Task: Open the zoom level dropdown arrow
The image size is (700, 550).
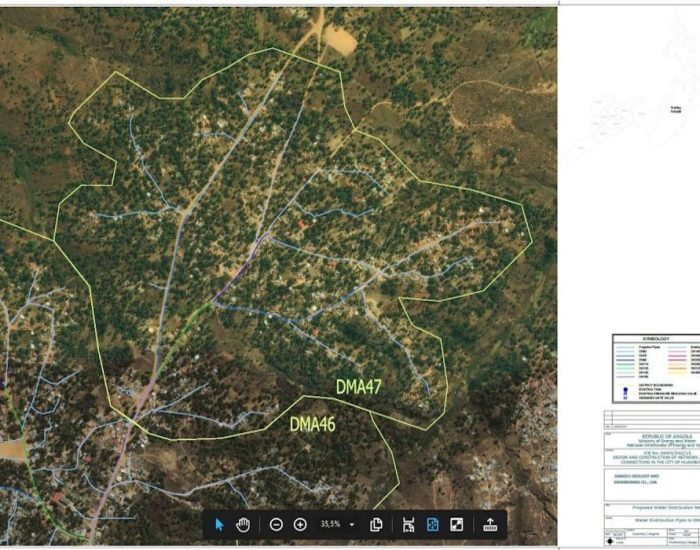Action: pos(352,524)
